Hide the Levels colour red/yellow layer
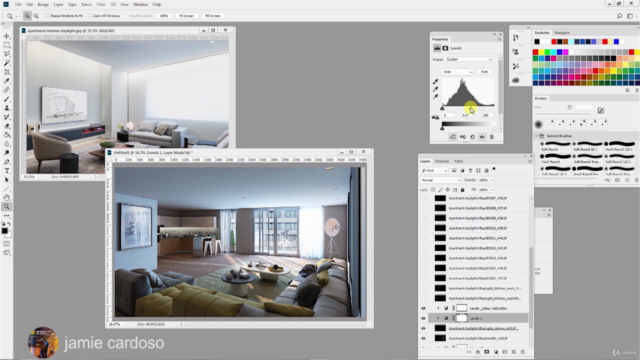Image resolution: width=640 pixels, height=360 pixels. point(423,309)
